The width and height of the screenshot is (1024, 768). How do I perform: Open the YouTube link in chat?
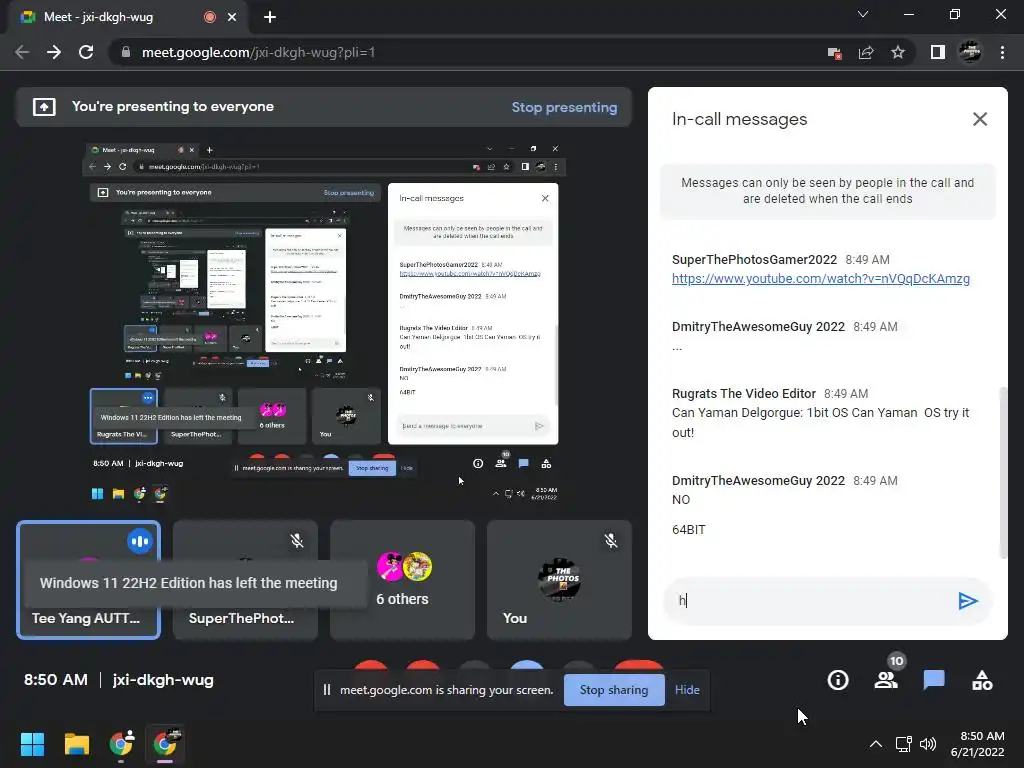pos(820,279)
